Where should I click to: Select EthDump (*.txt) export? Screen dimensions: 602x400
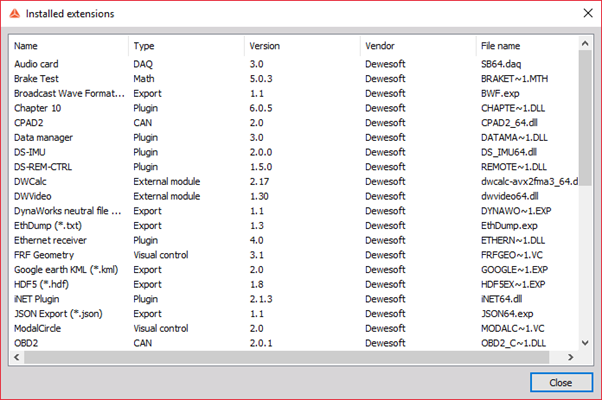point(294,226)
